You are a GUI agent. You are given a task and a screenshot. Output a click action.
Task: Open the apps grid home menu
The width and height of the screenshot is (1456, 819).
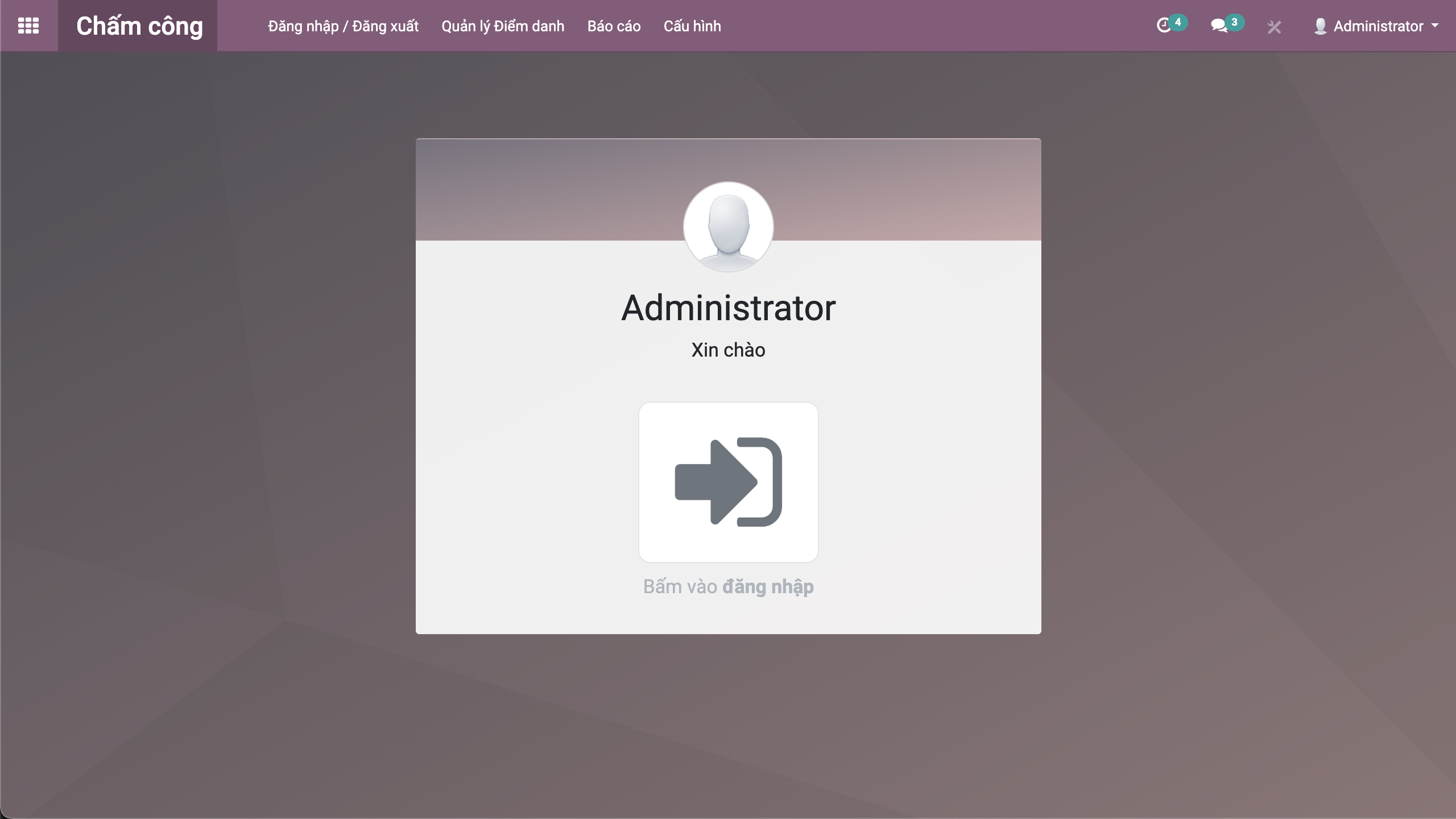pos(28,26)
